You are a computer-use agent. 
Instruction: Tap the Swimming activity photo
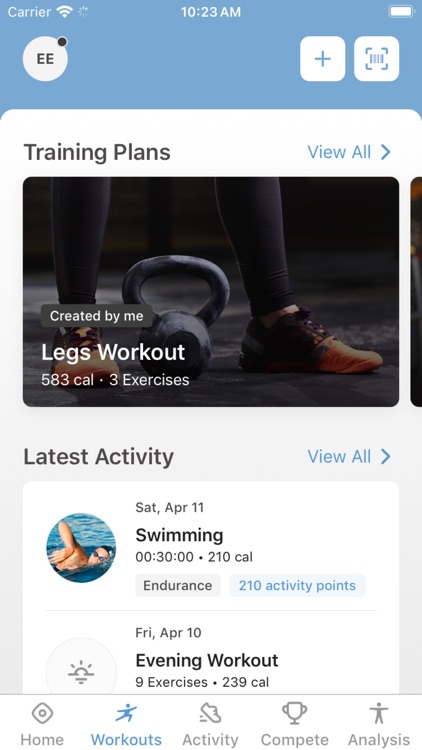[x=81, y=548]
